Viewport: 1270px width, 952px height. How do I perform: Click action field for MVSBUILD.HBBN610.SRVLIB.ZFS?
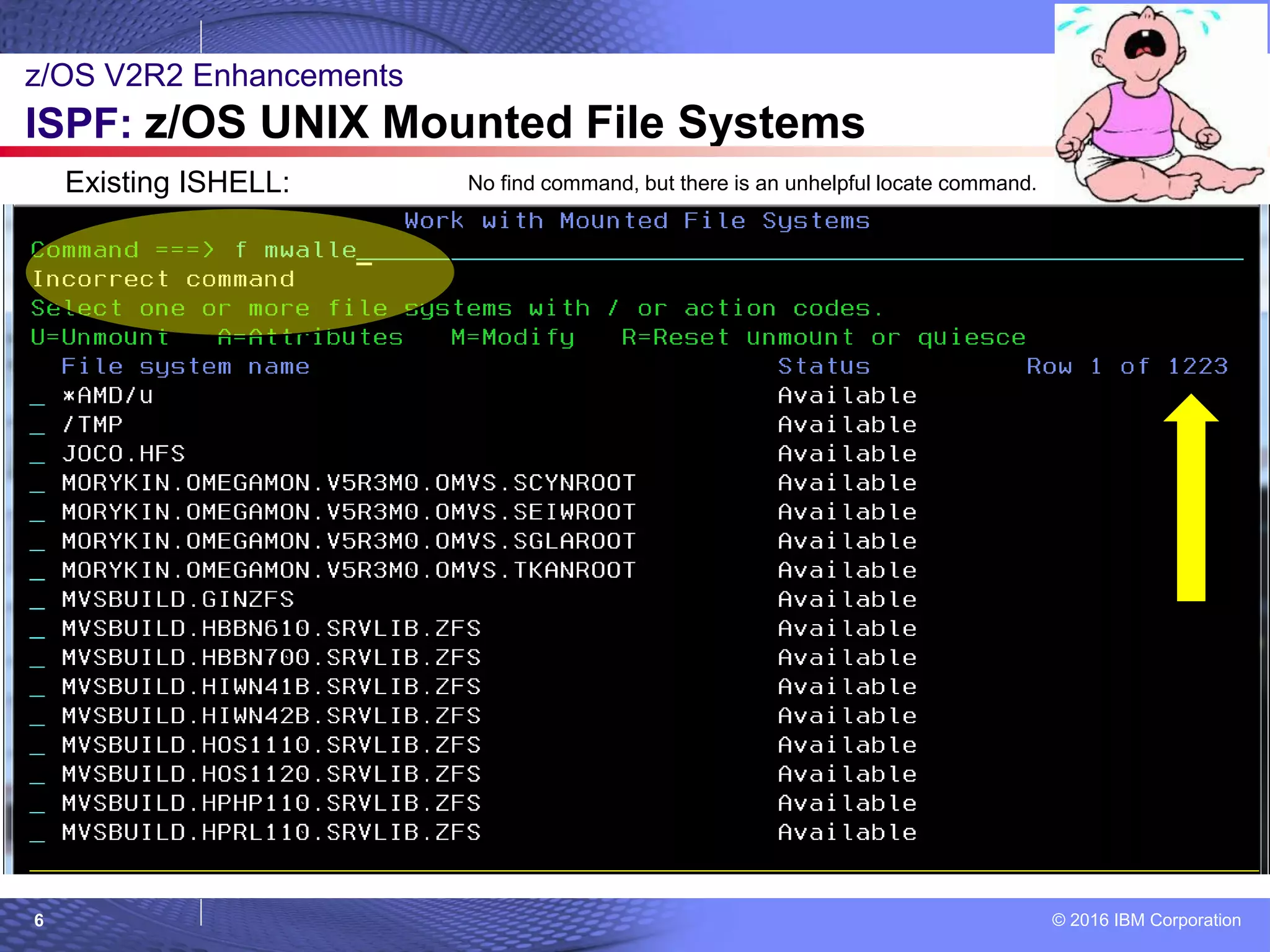[x=38, y=630]
